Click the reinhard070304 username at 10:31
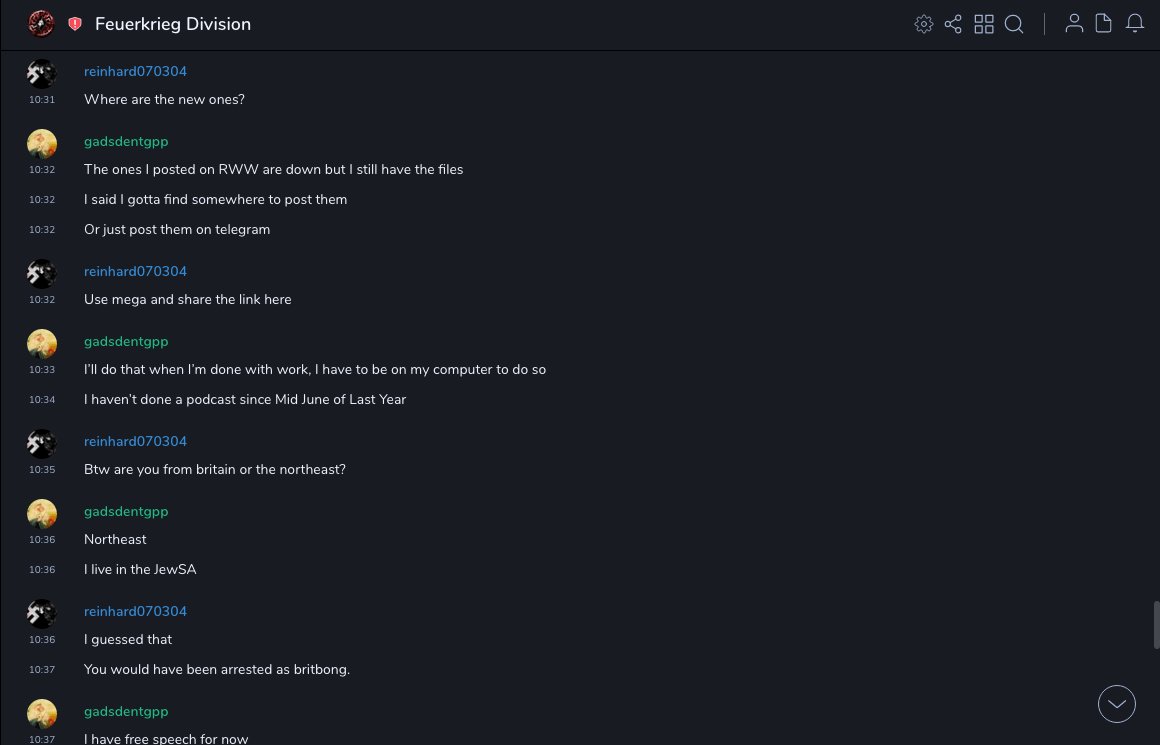The image size is (1160, 745). [135, 72]
